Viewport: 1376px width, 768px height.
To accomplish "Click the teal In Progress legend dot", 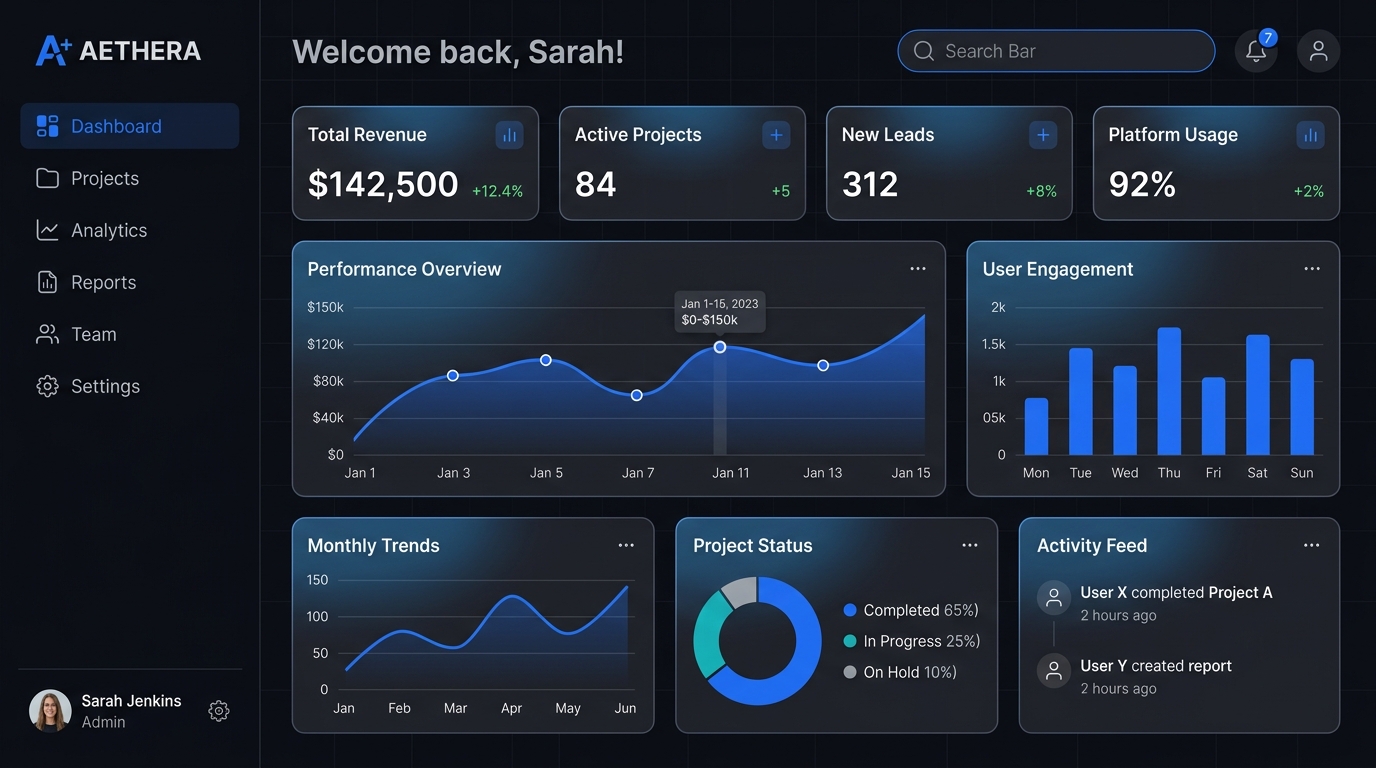I will click(x=850, y=641).
